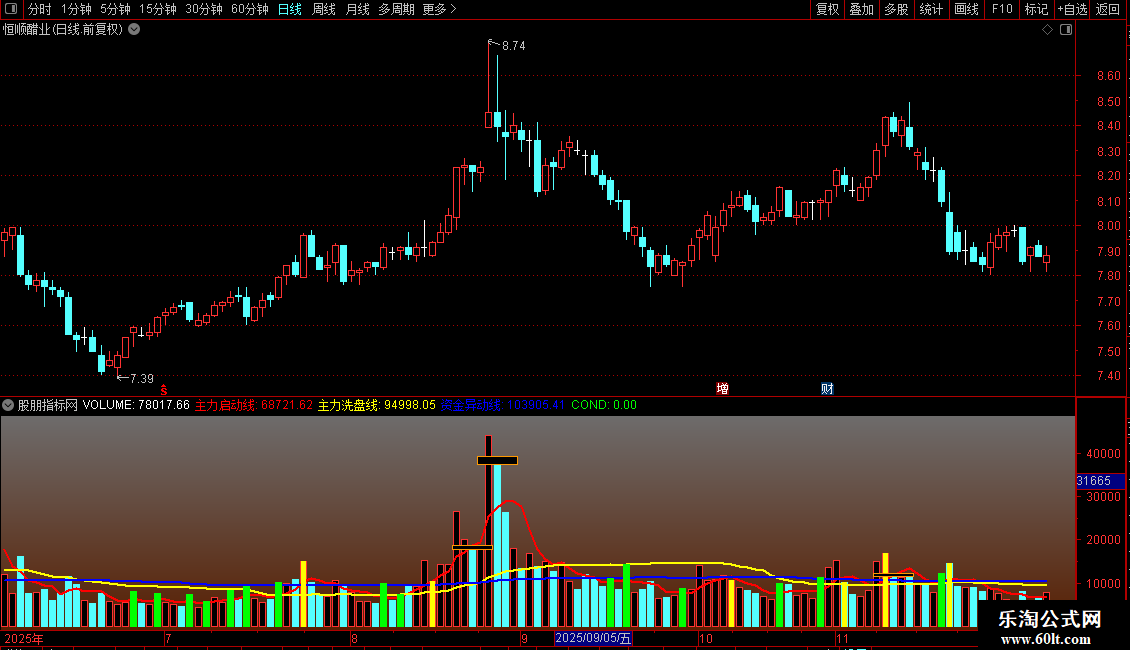Click the COND: 0.00 readout
Image resolution: width=1130 pixels, height=650 pixels.
604,405
